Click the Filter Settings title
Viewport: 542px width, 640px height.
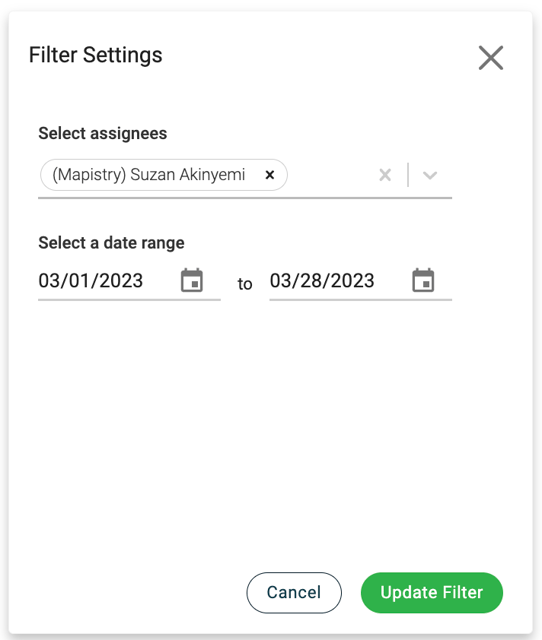[96, 55]
